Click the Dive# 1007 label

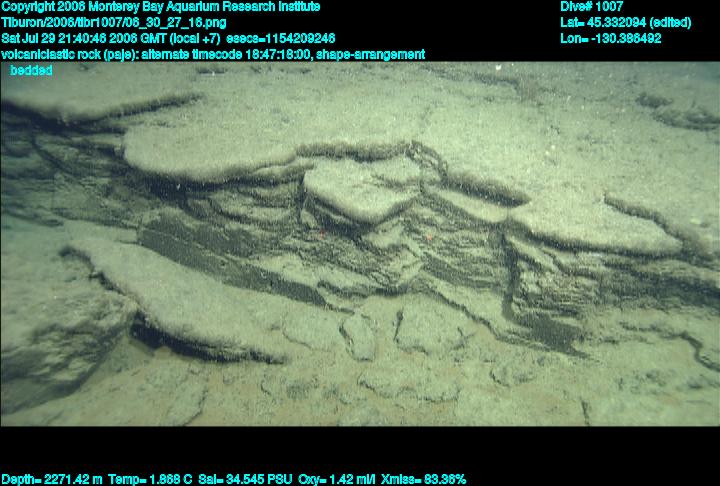click(592, 6)
